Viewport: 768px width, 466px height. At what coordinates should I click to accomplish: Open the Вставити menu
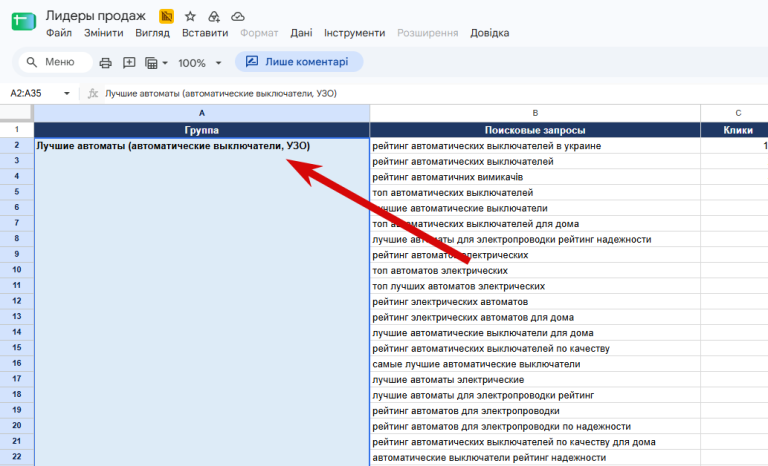pos(205,33)
